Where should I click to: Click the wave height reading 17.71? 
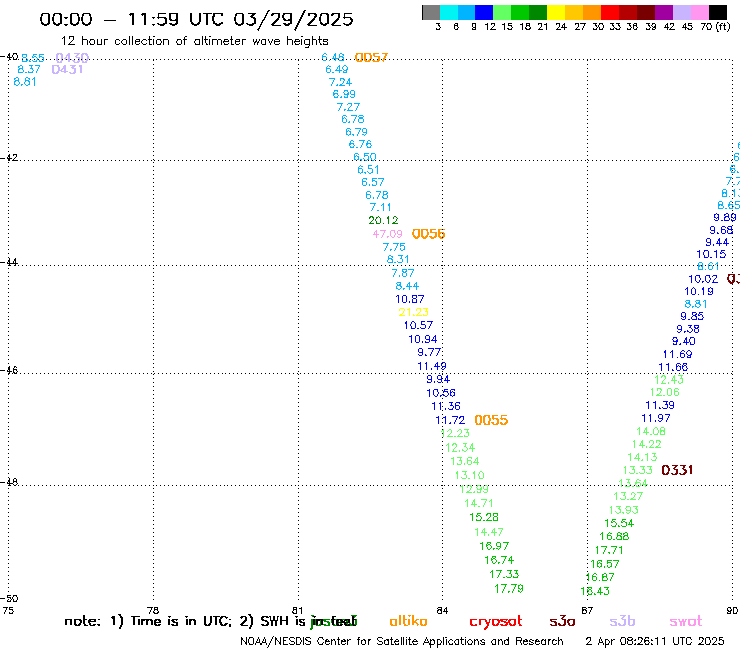click(609, 550)
